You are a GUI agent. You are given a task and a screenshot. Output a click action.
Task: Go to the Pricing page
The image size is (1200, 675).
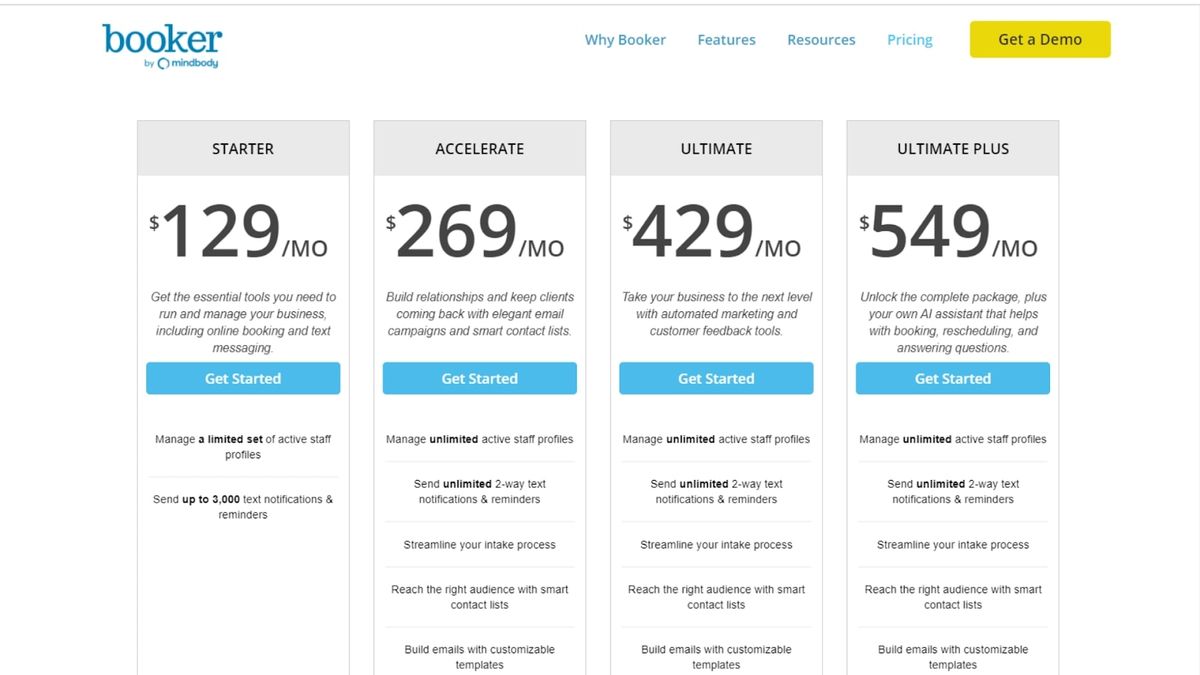pos(909,40)
